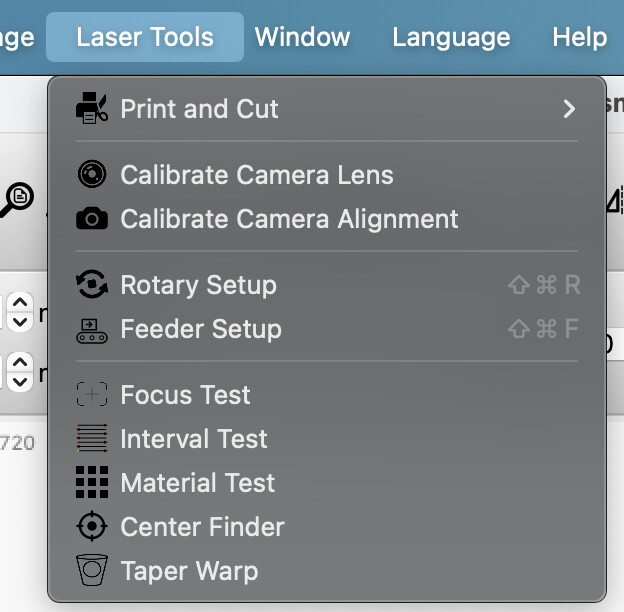Expand the Print and Cut submenu arrow
The height and width of the screenshot is (612, 624).
tap(569, 109)
